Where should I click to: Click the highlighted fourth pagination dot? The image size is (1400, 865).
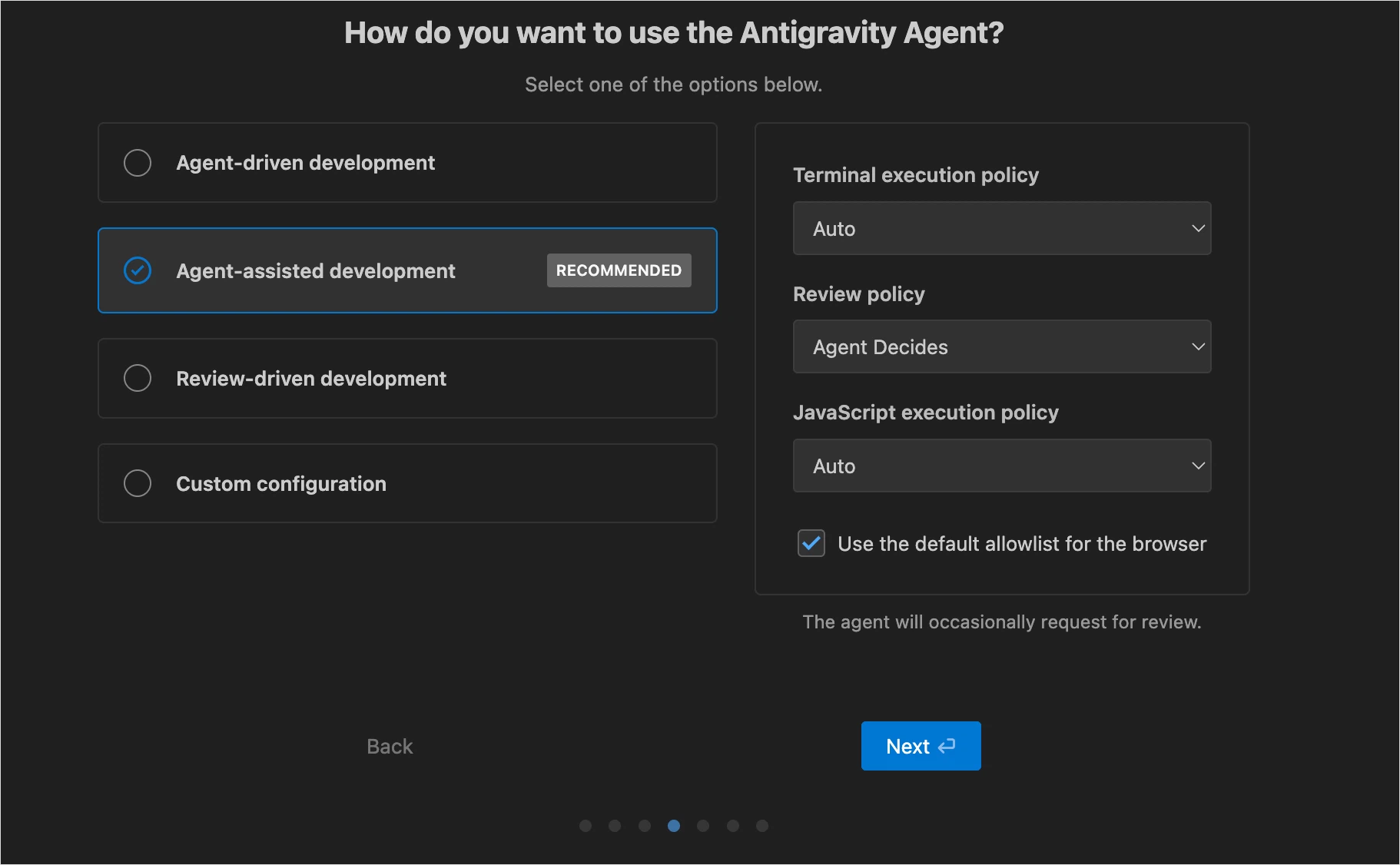point(674,825)
